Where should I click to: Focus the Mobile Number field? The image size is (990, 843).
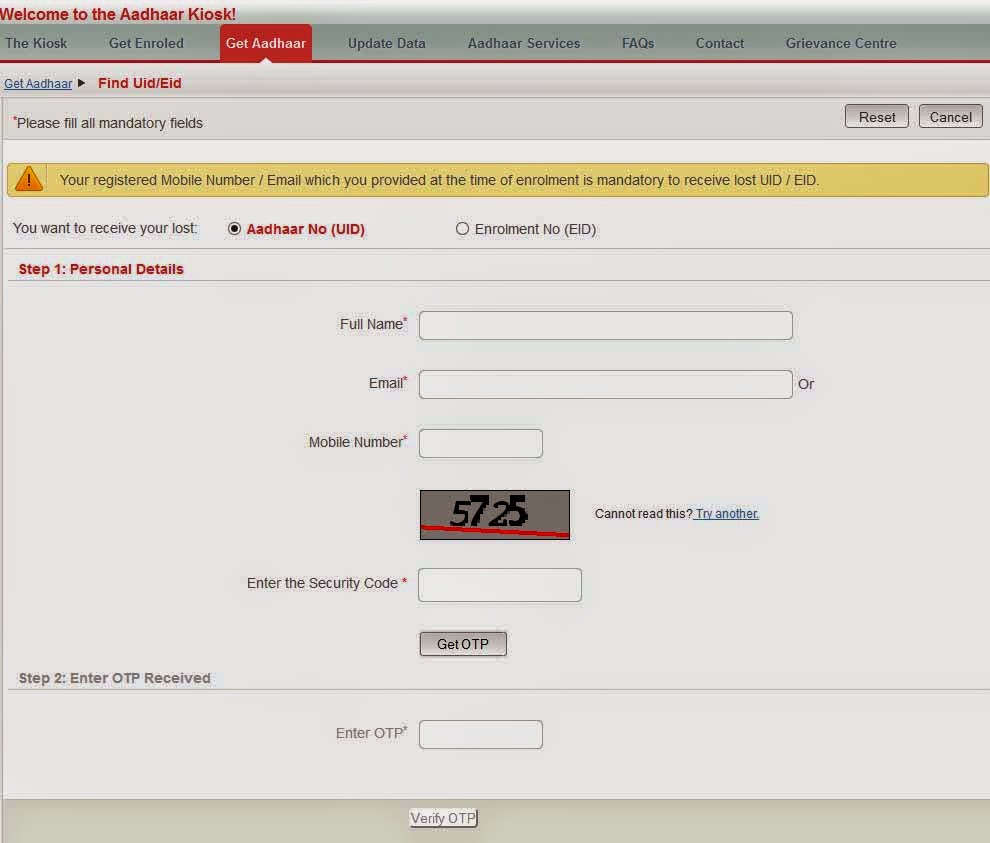(x=480, y=443)
